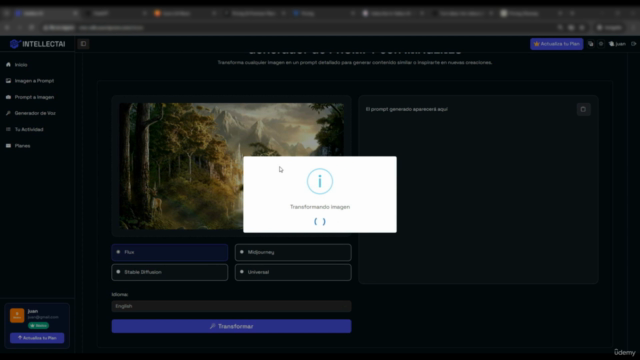Copy the generated prompt with clipboard icon
The width and height of the screenshot is (640, 360).
click(583, 109)
